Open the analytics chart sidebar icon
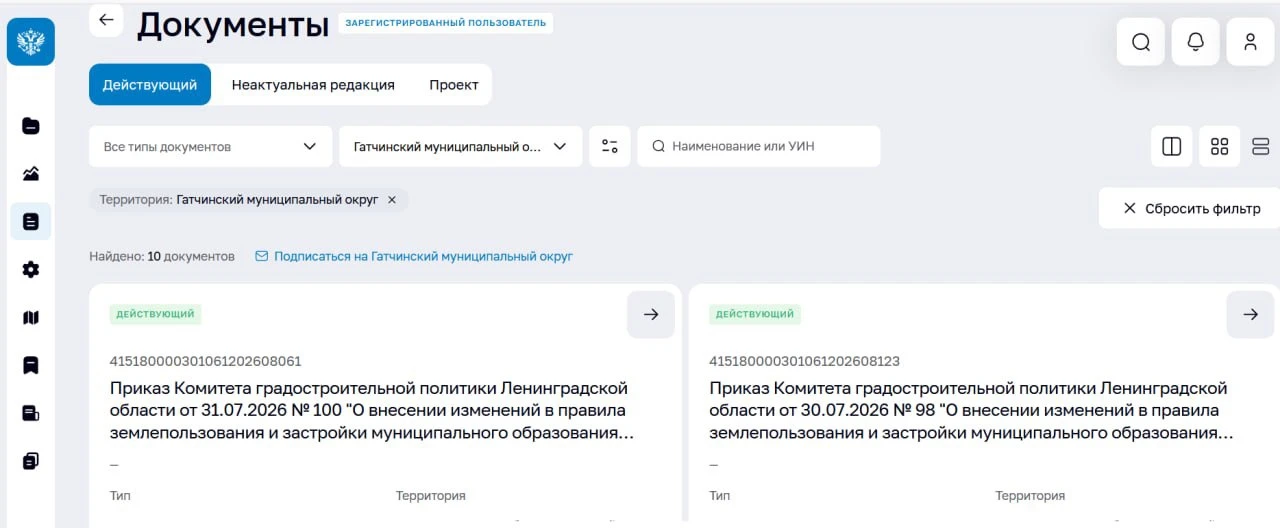 tap(31, 174)
